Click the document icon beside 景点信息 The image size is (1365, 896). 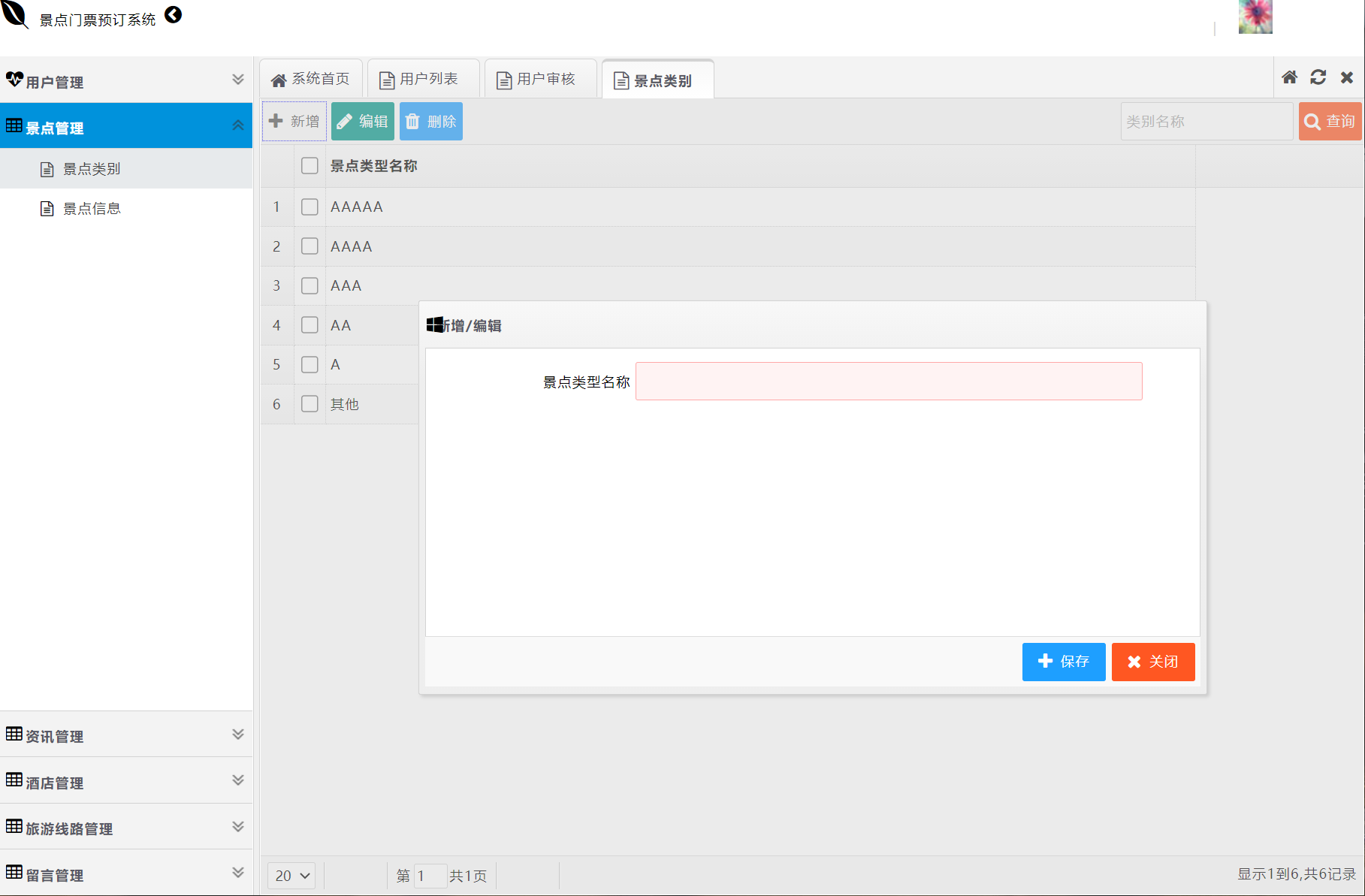tap(47, 209)
